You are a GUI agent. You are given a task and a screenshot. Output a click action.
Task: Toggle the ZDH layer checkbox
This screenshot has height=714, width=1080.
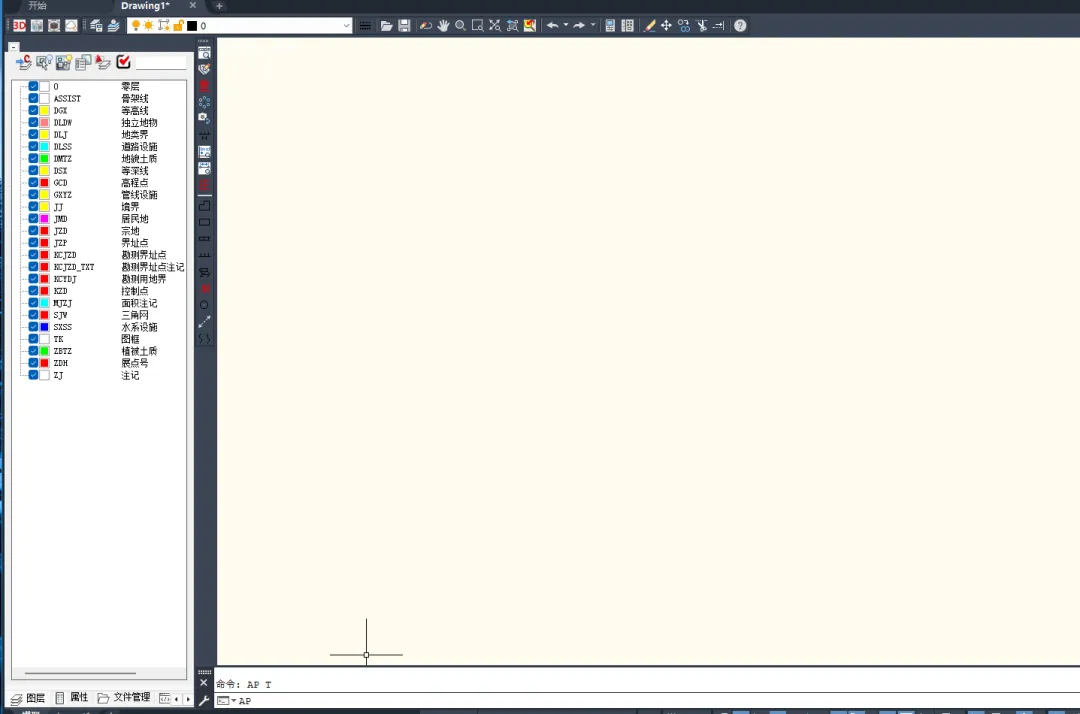coord(33,363)
